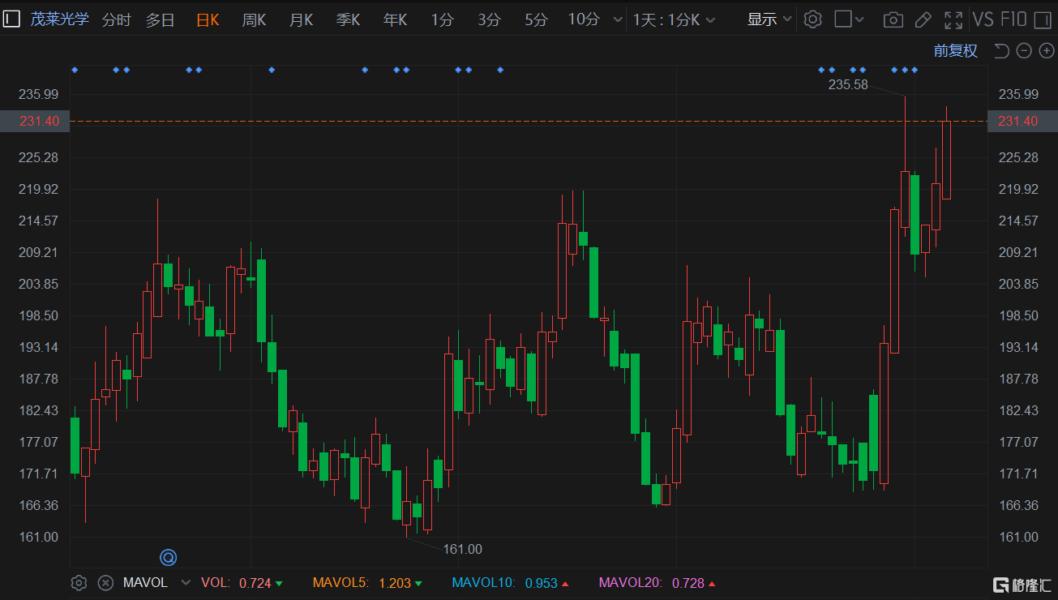This screenshot has width=1058, height=600.
Task: Switch to 分时 intraday tab
Action: coord(116,19)
